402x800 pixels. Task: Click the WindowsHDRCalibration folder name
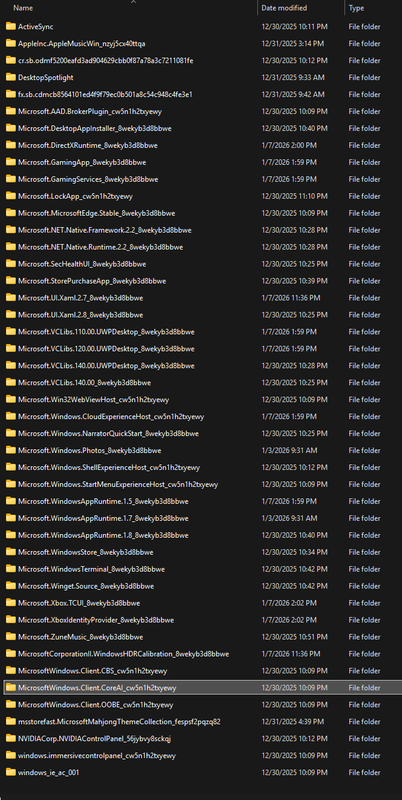123,654
